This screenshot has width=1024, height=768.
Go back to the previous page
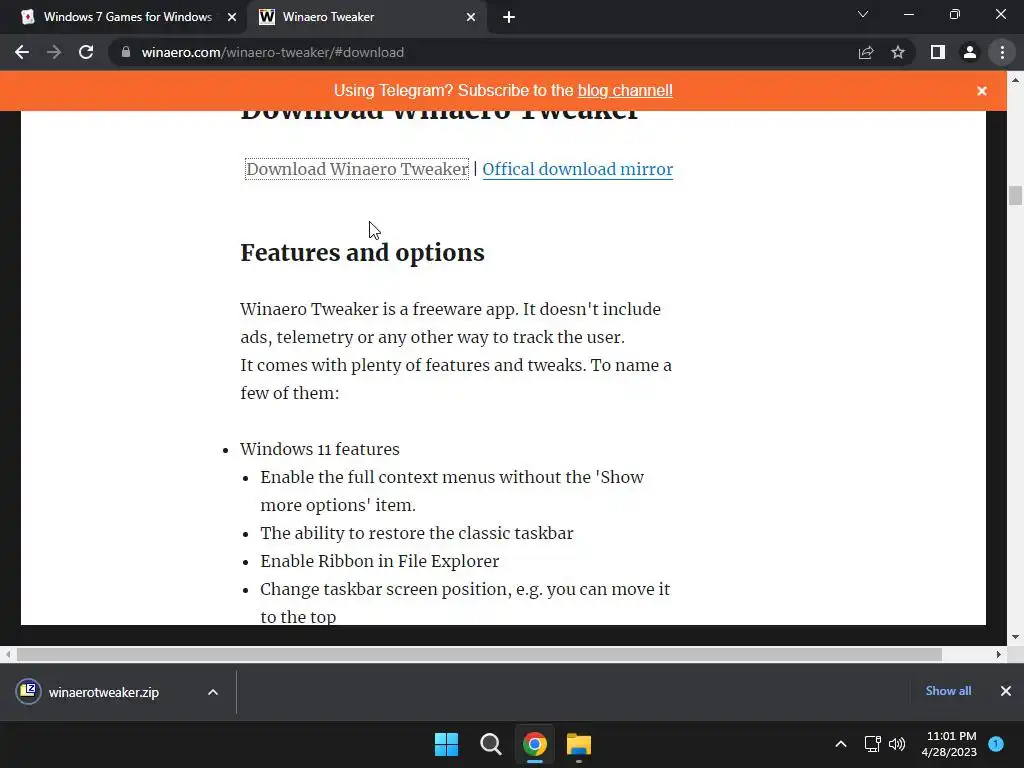[22, 52]
